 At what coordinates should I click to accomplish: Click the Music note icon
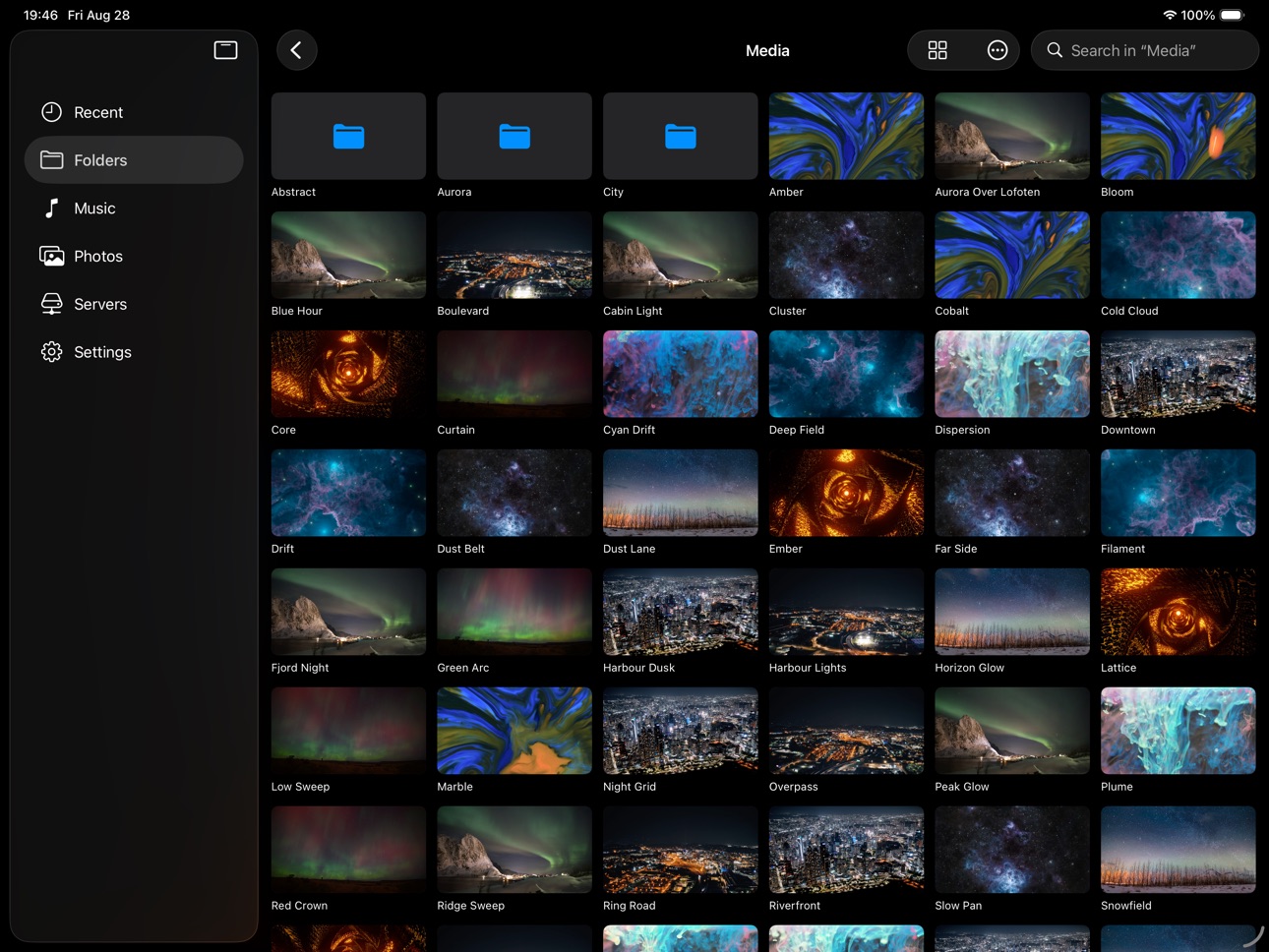[52, 208]
